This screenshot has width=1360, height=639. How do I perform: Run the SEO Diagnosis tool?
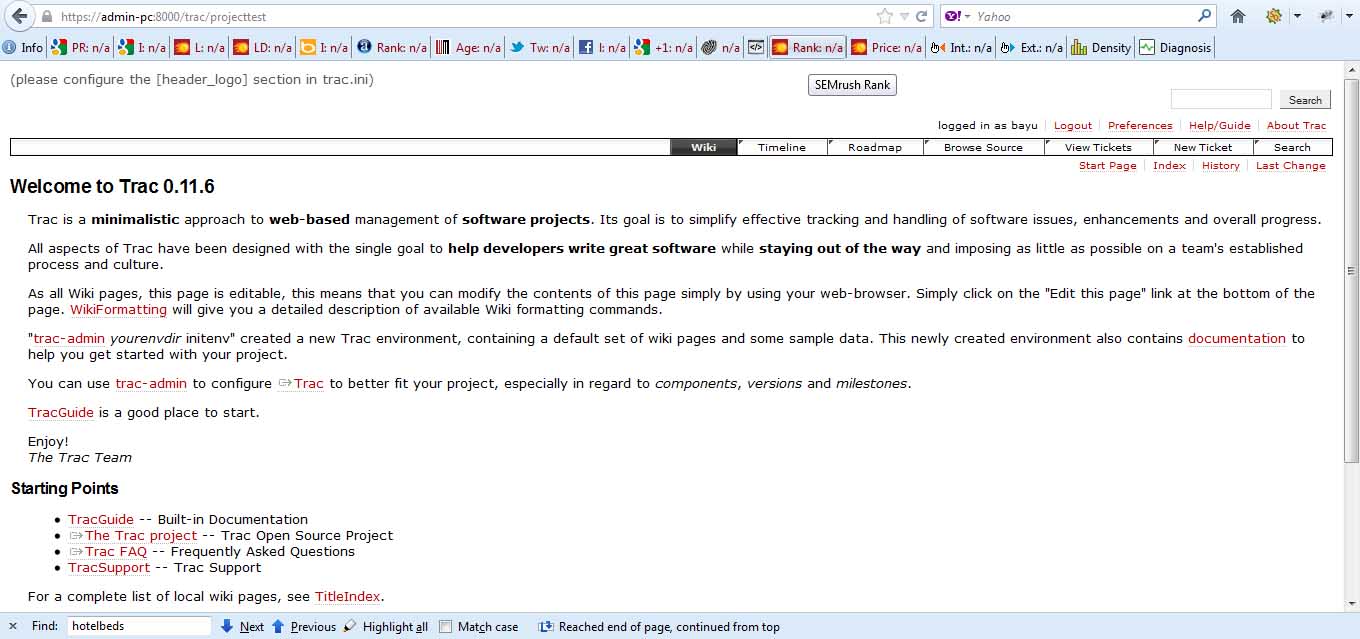tap(1175, 47)
